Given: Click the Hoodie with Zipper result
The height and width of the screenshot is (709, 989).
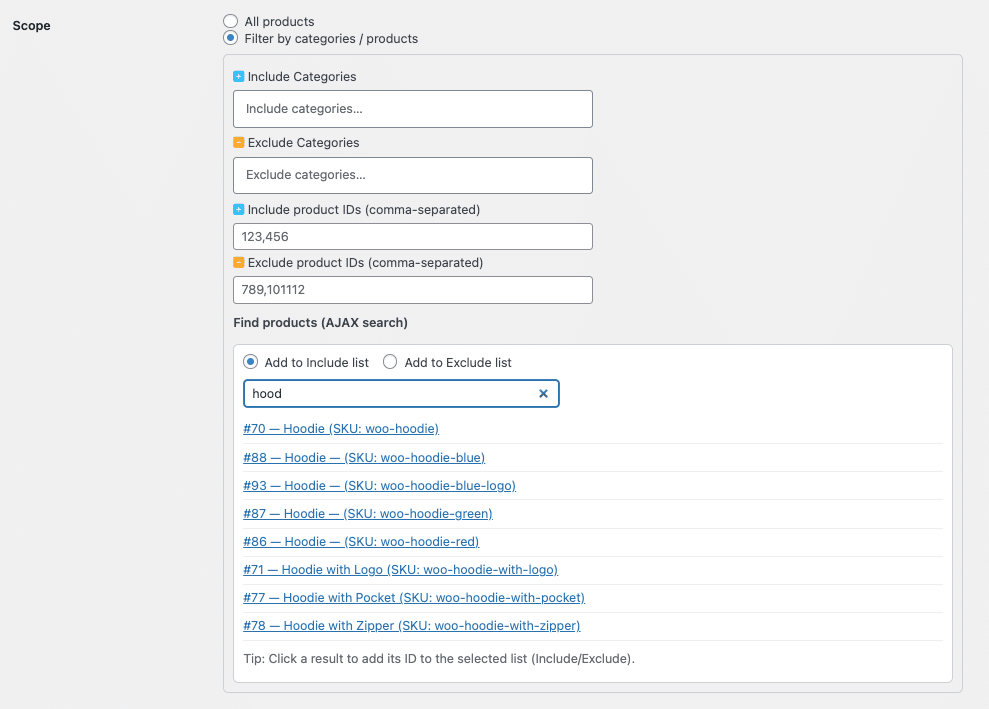Looking at the screenshot, I should 411,625.
